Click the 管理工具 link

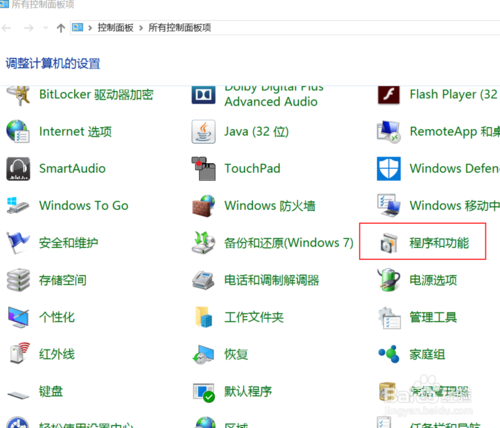433,317
